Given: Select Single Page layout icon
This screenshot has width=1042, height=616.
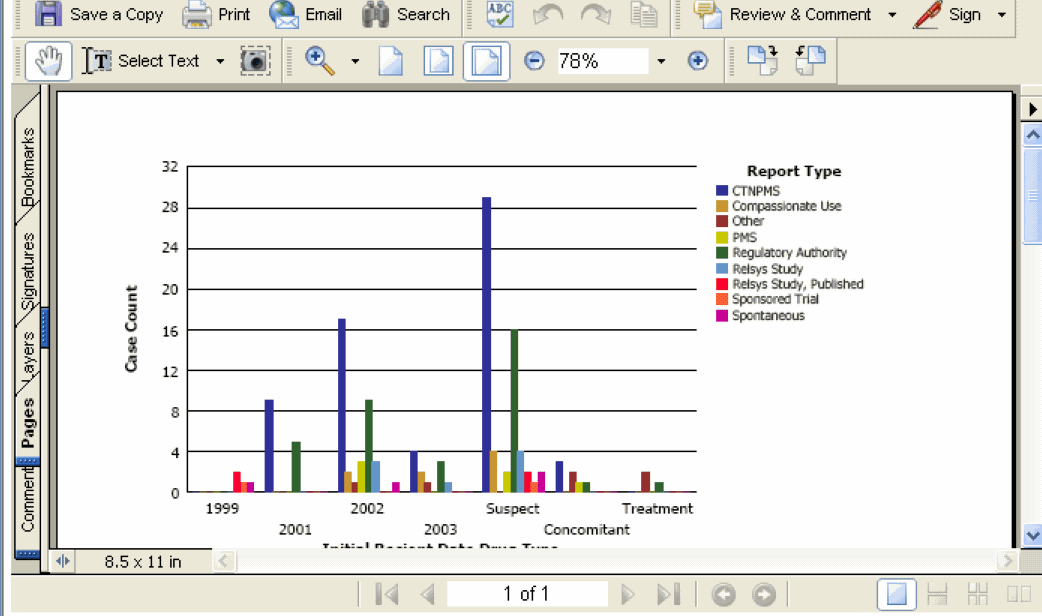Looking at the screenshot, I should pyautogui.click(x=896, y=594).
